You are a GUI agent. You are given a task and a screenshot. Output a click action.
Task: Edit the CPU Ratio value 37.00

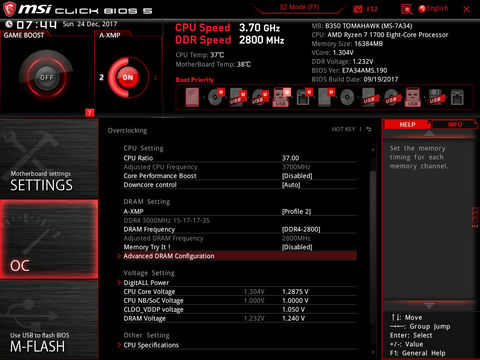pos(291,158)
